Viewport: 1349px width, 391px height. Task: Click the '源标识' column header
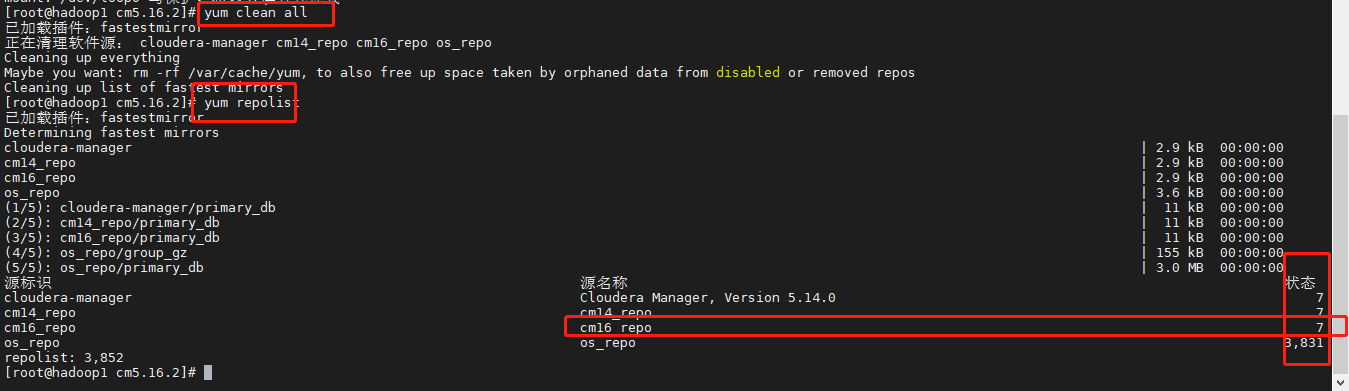click(x=28, y=283)
